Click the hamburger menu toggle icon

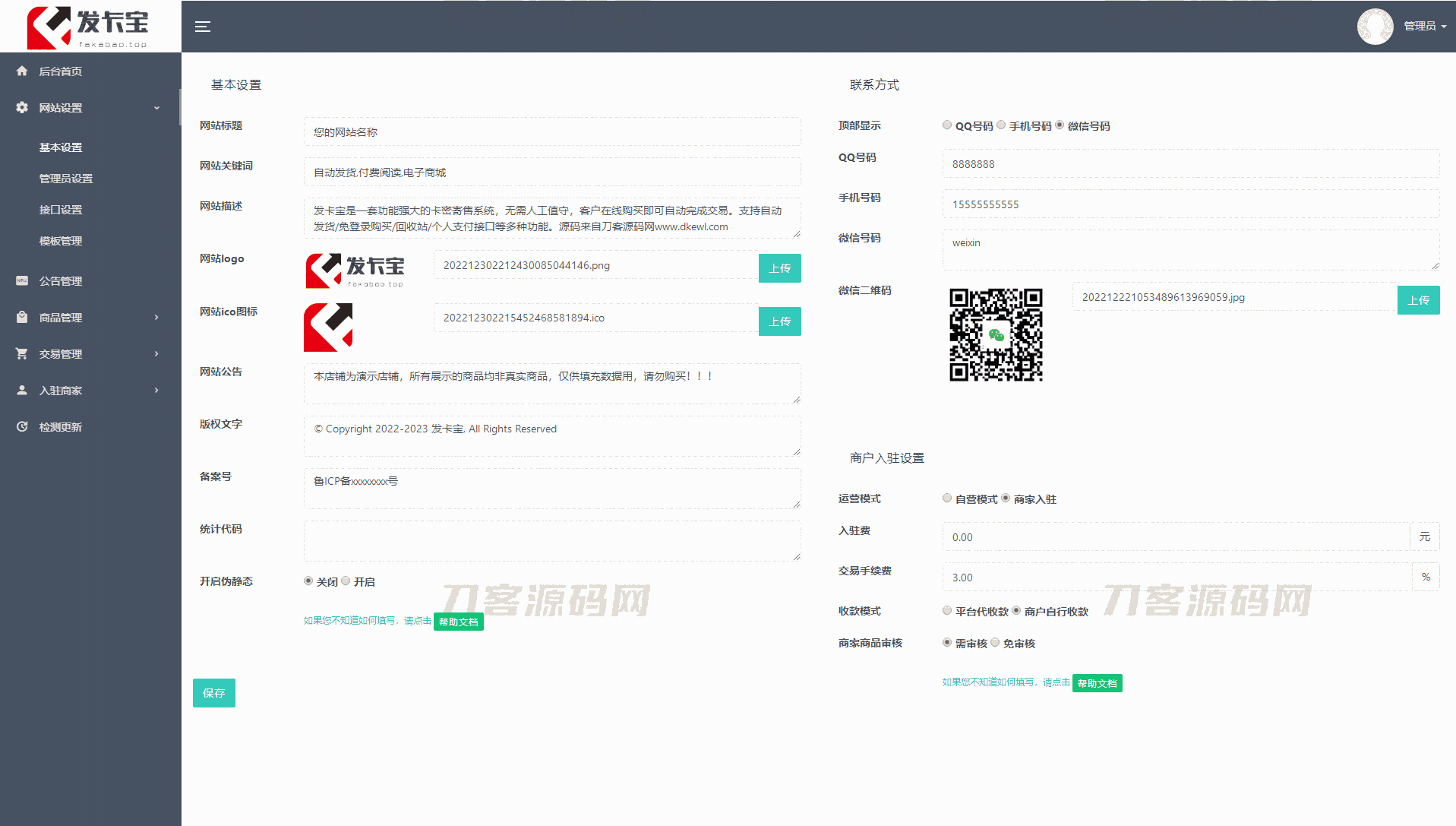pyautogui.click(x=202, y=27)
